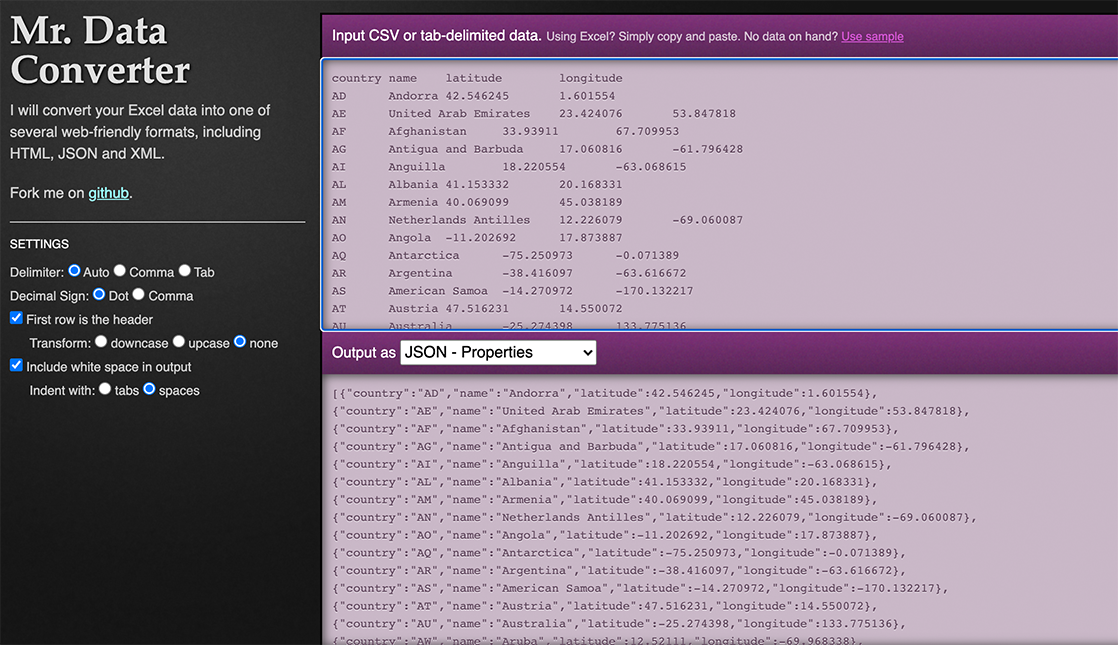Set header transform to upcase
The width and height of the screenshot is (1118, 645).
coord(179,342)
